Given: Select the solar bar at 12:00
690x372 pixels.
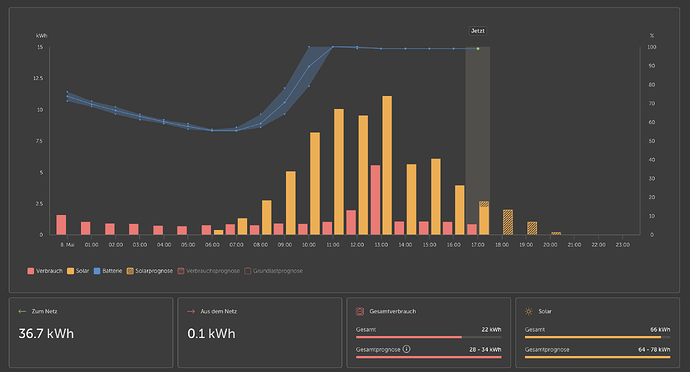Looking at the screenshot, I should point(363,175).
